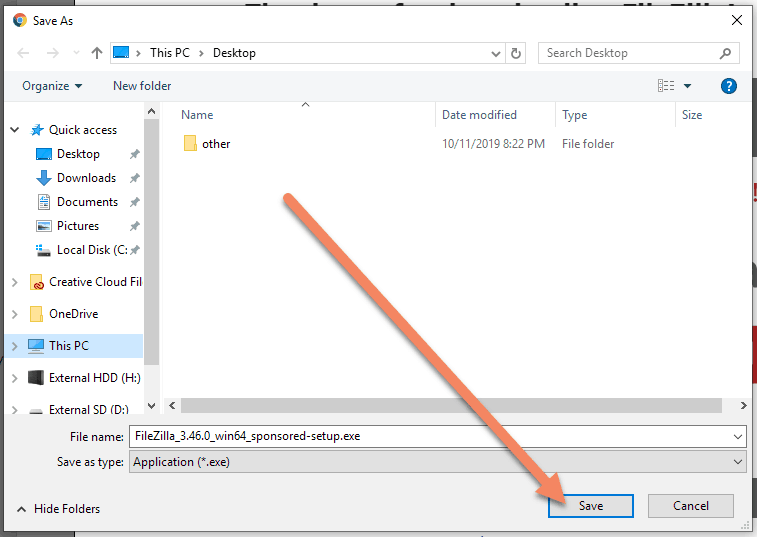Click the horizontal scrollbar track in file list

click(x=451, y=406)
